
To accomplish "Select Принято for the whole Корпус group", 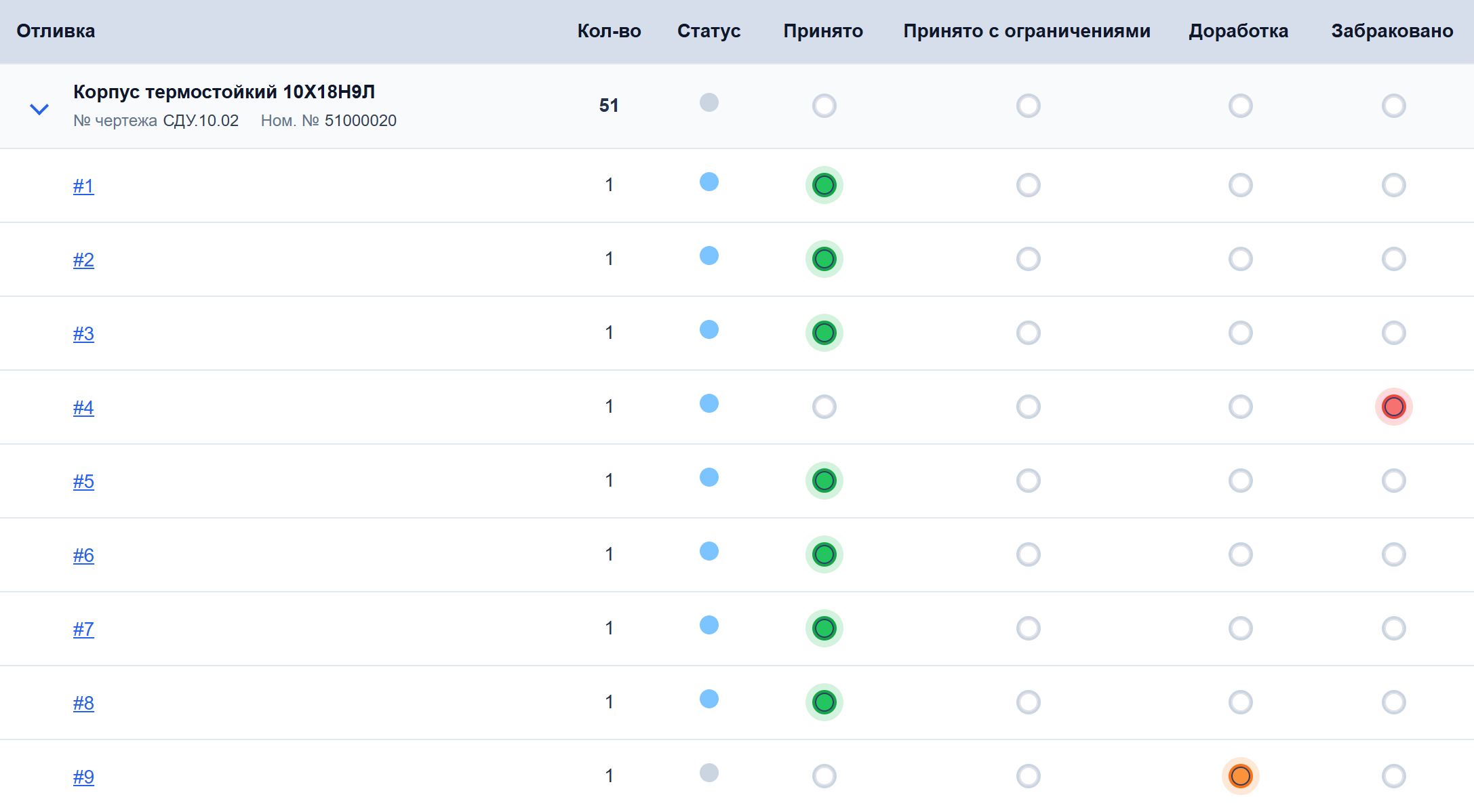I will point(824,106).
